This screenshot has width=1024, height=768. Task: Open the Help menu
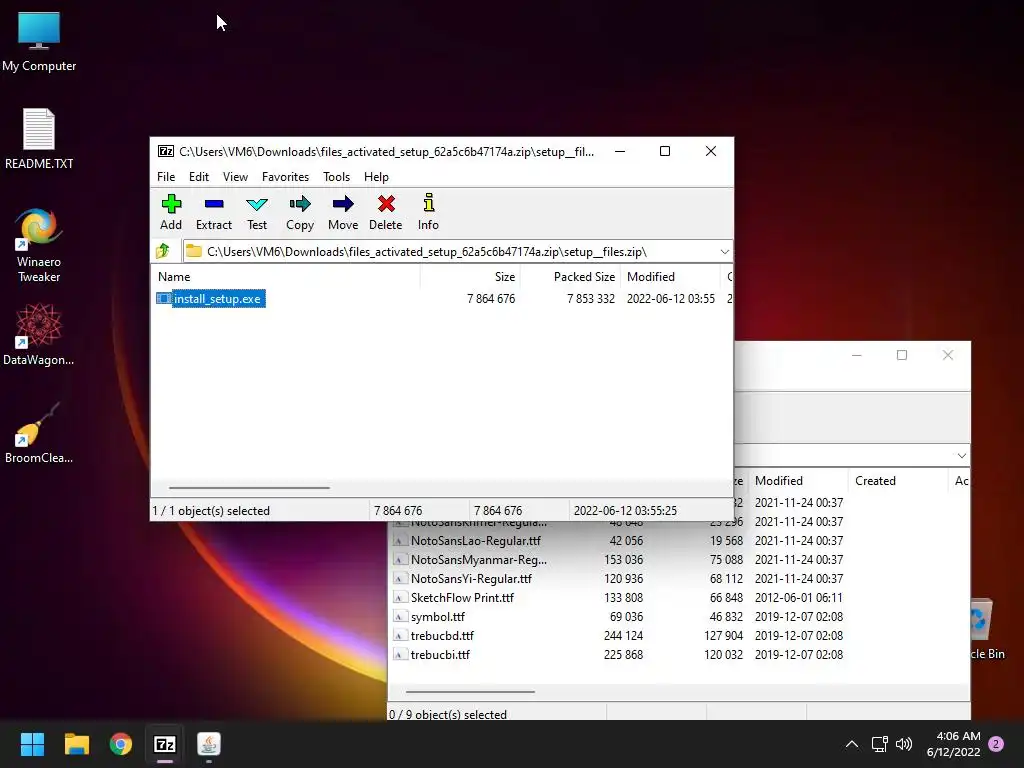click(376, 177)
